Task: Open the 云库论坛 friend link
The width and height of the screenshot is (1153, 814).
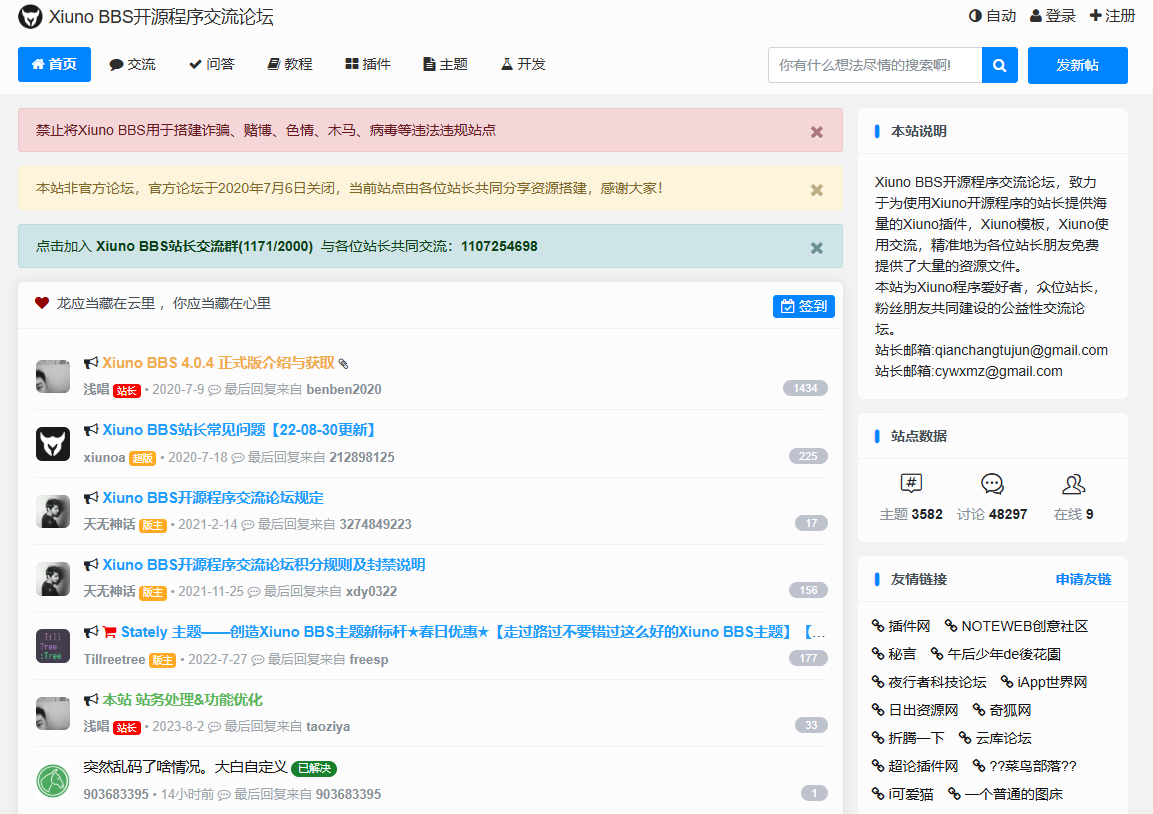Action: [995, 738]
